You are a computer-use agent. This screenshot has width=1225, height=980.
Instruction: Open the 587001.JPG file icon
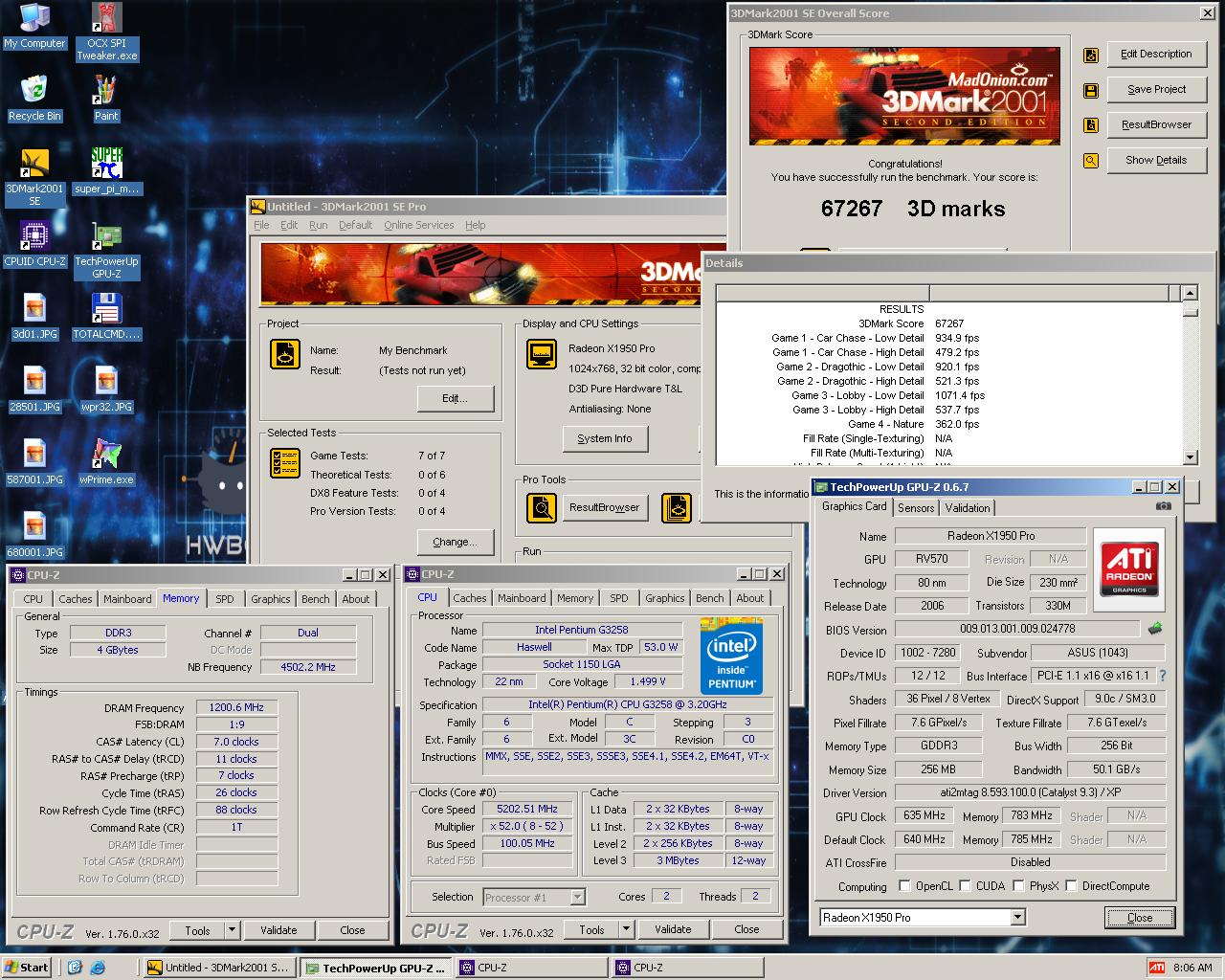click(34, 462)
